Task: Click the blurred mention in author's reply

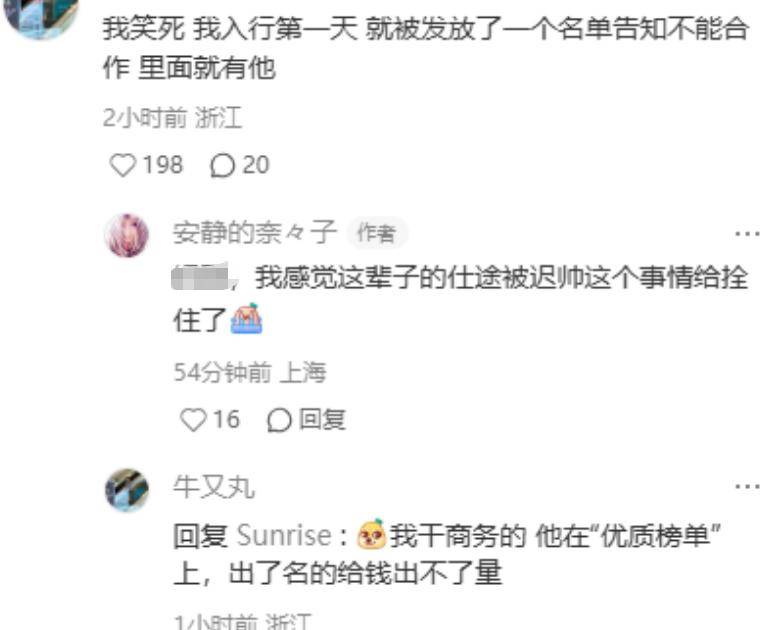Action: pos(201,277)
